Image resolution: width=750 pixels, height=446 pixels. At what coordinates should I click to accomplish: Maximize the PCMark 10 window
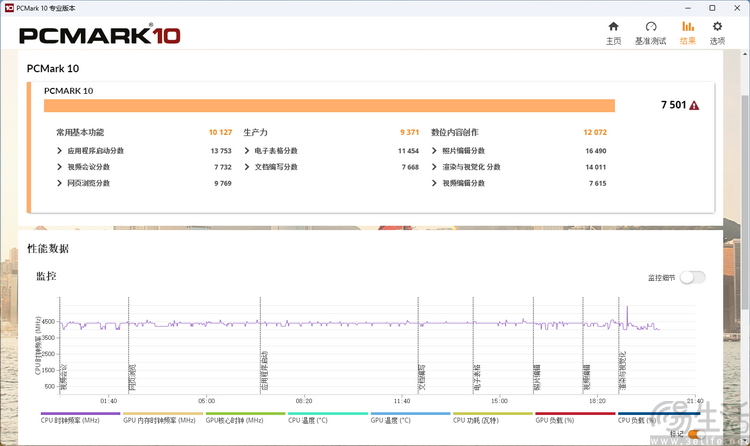(x=712, y=8)
